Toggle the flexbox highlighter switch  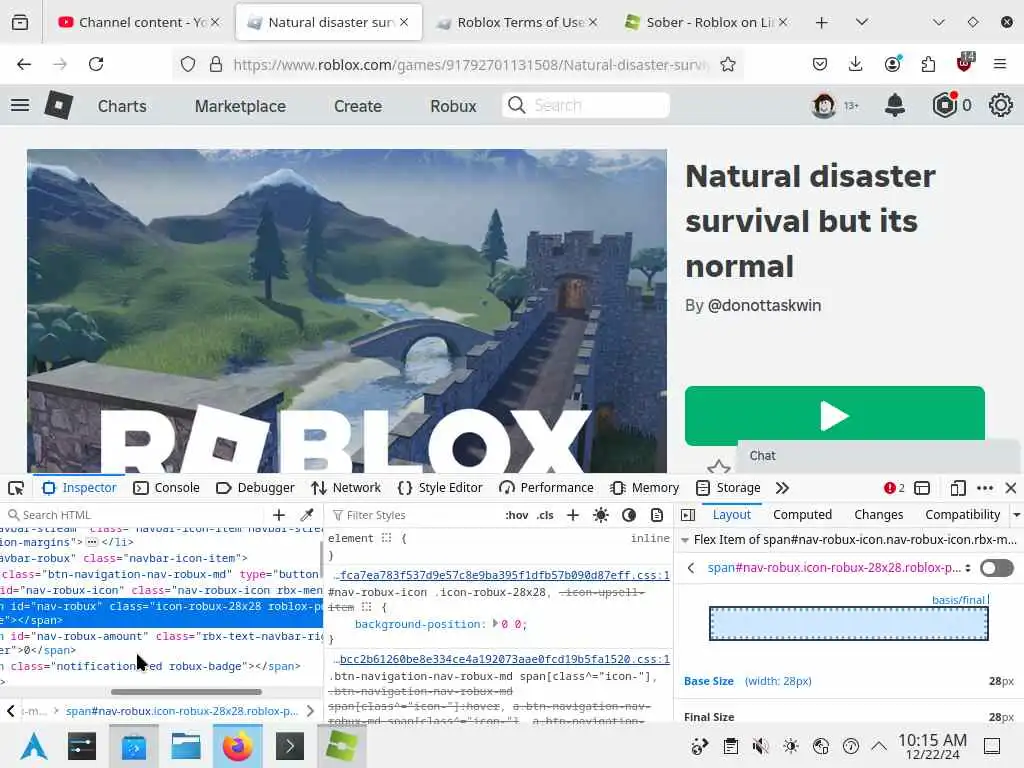997,568
